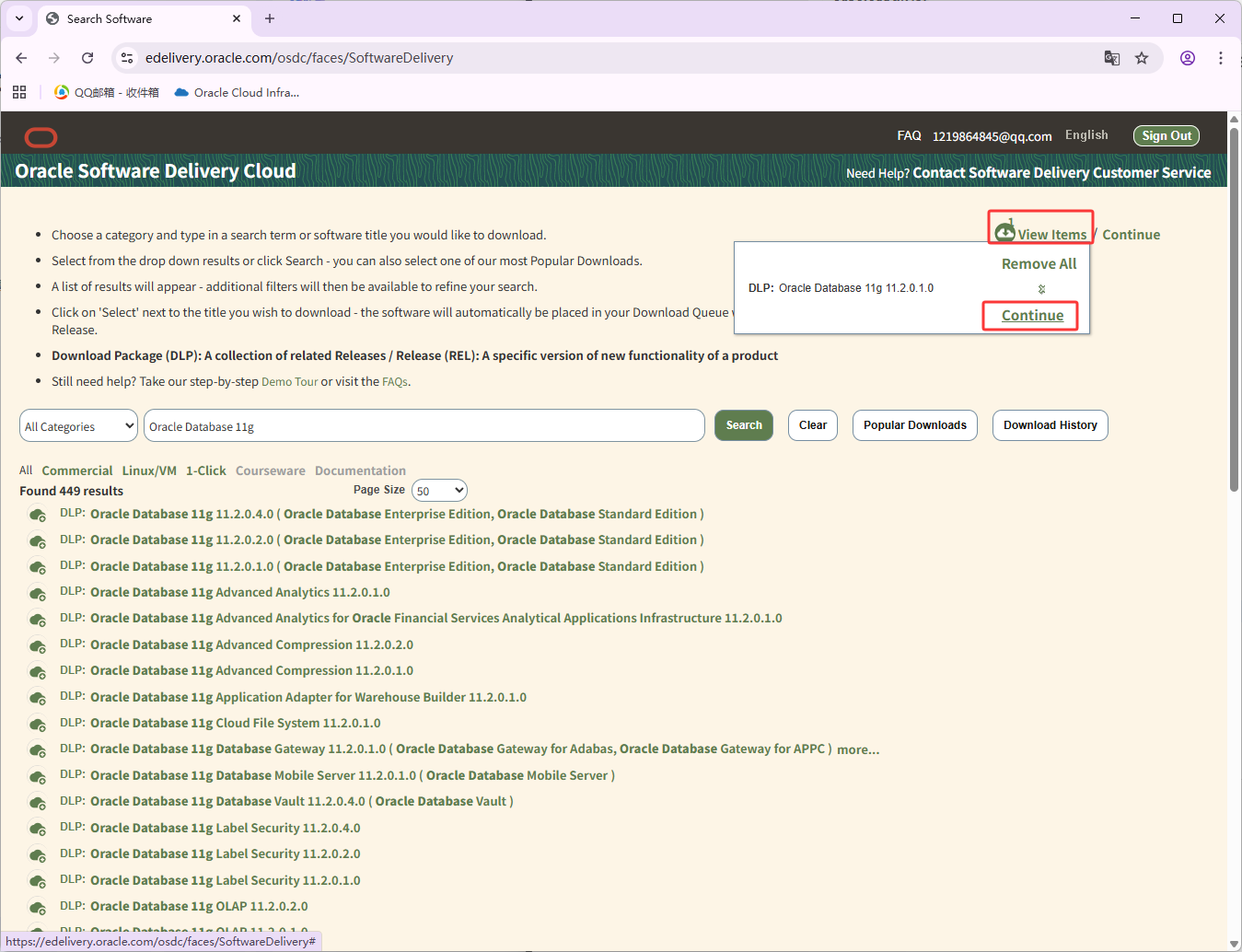Viewport: 1242px width, 952px height.
Task: Select the Courseware filter tab
Action: pos(271,470)
